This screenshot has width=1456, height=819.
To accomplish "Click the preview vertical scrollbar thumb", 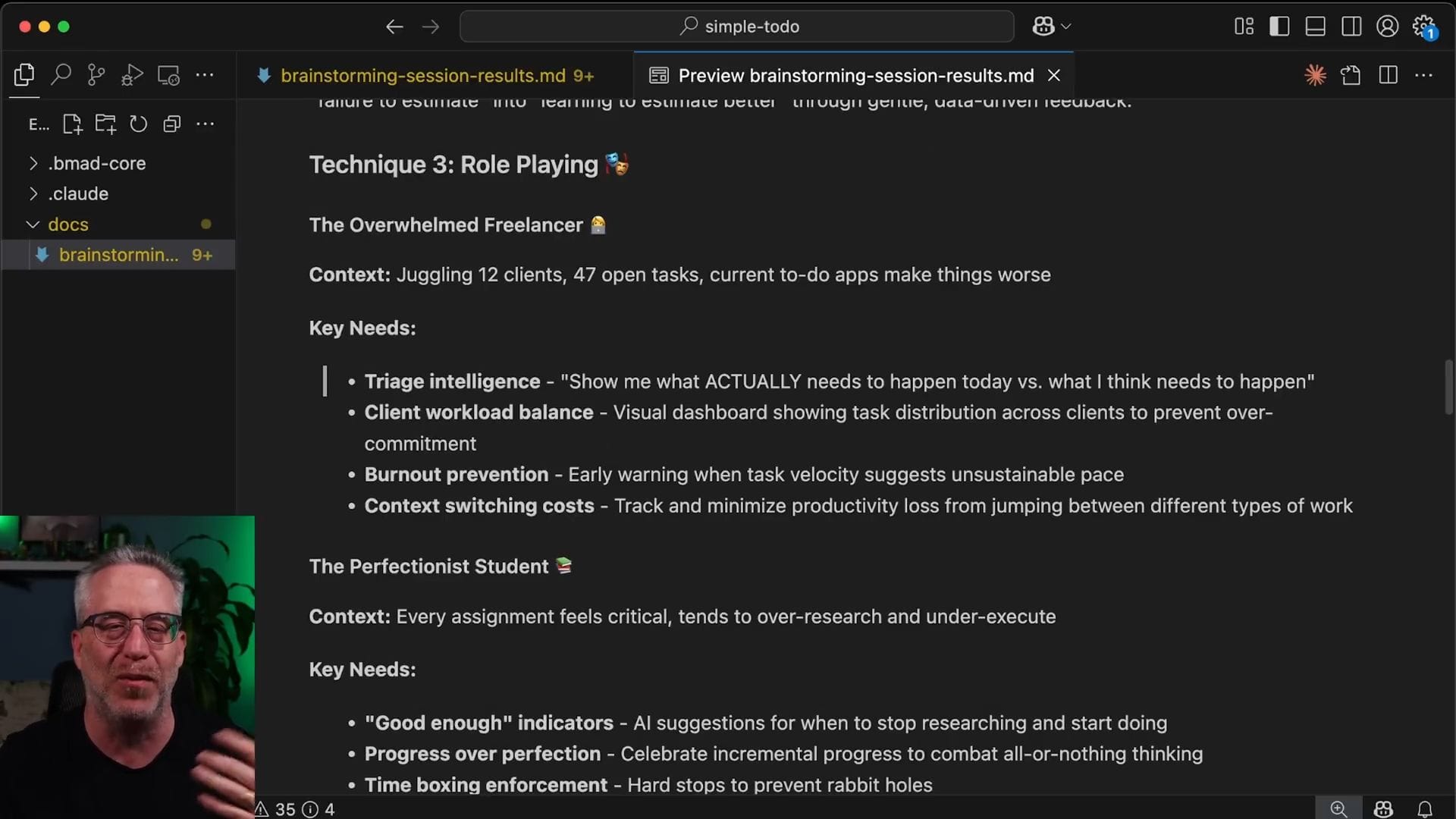I will click(1448, 387).
